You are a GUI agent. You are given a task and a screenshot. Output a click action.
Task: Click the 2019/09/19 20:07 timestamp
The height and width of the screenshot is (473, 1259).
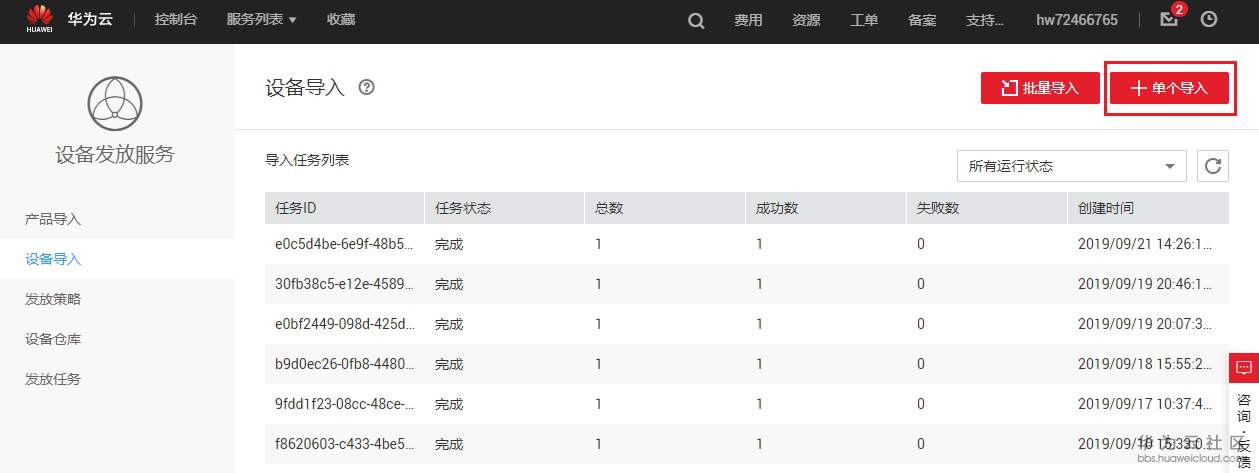(x=1147, y=324)
